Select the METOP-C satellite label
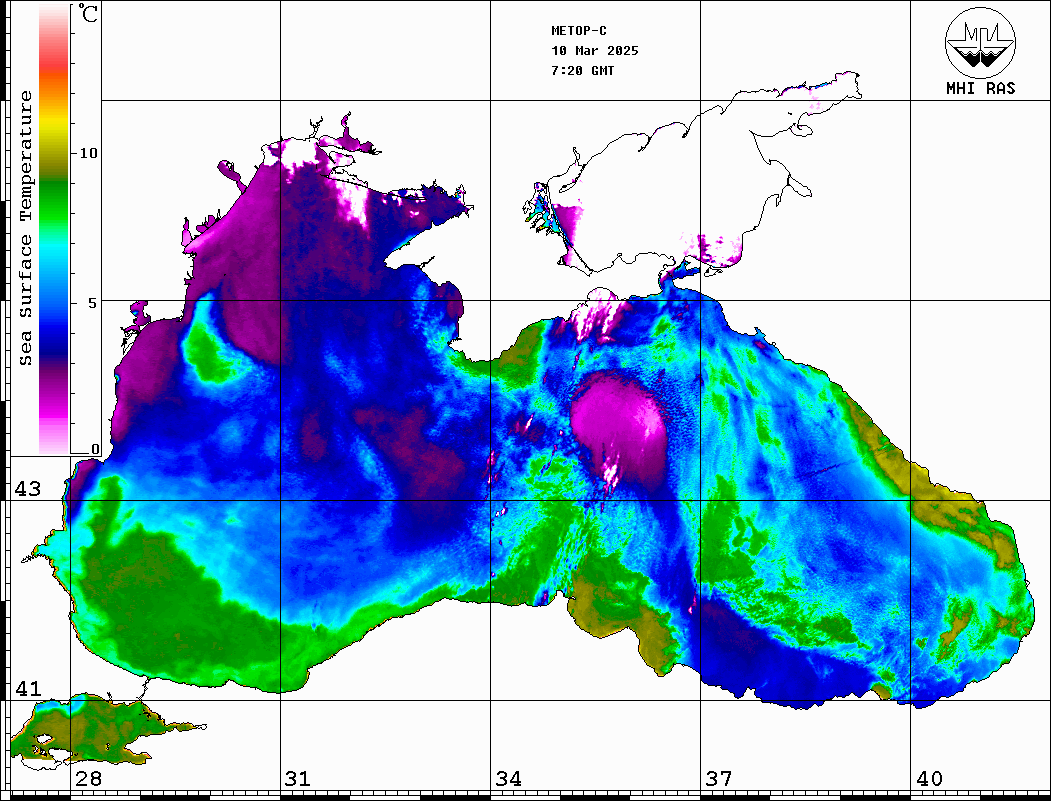 579,31
